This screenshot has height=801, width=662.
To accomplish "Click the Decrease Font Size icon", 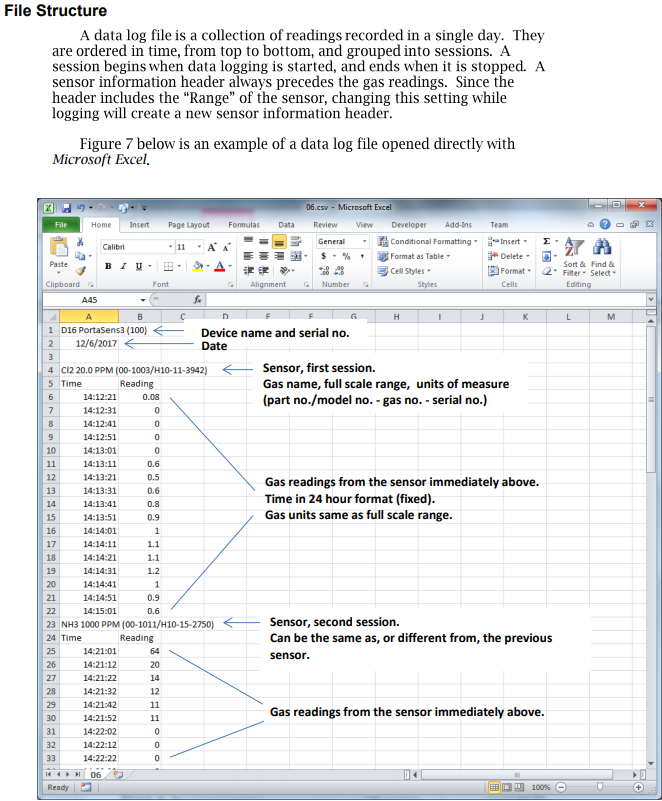I will tap(226, 247).
